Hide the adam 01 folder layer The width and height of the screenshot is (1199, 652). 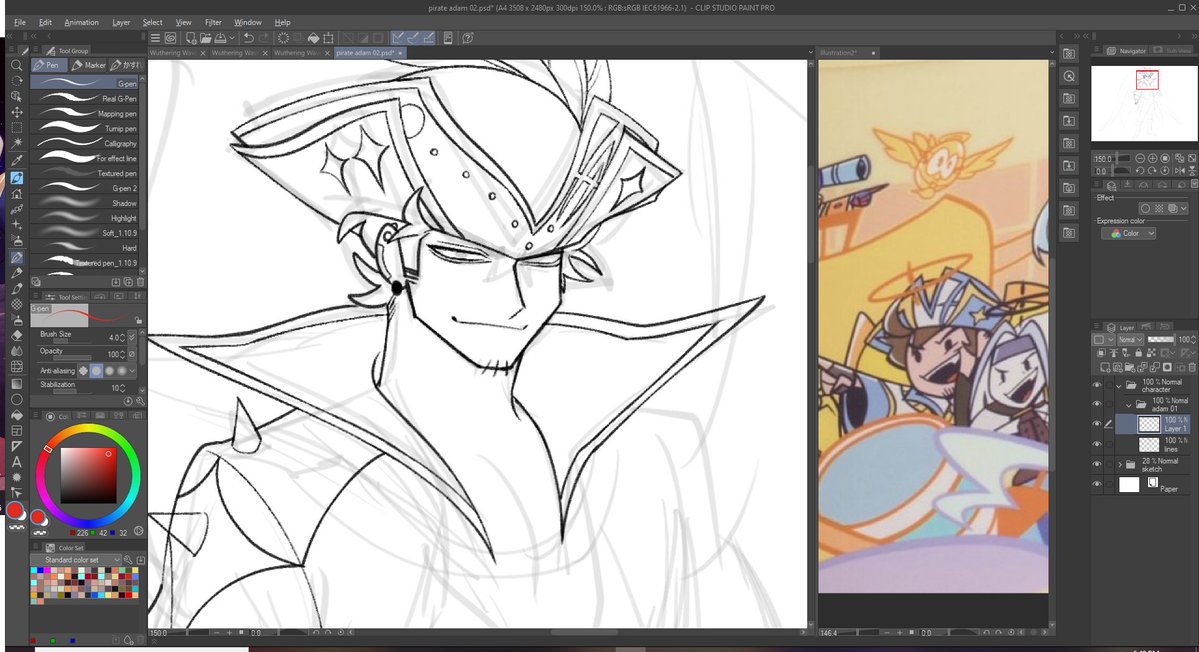(x=1097, y=404)
